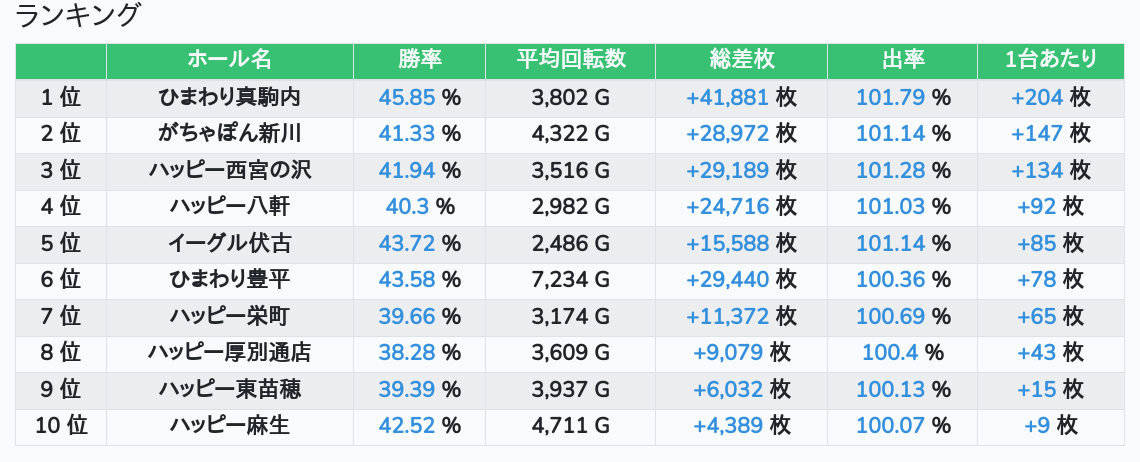Viewport: 1140px width, 462px height.
Task: Select ひまわり豊平 hall name
Action: [229, 280]
